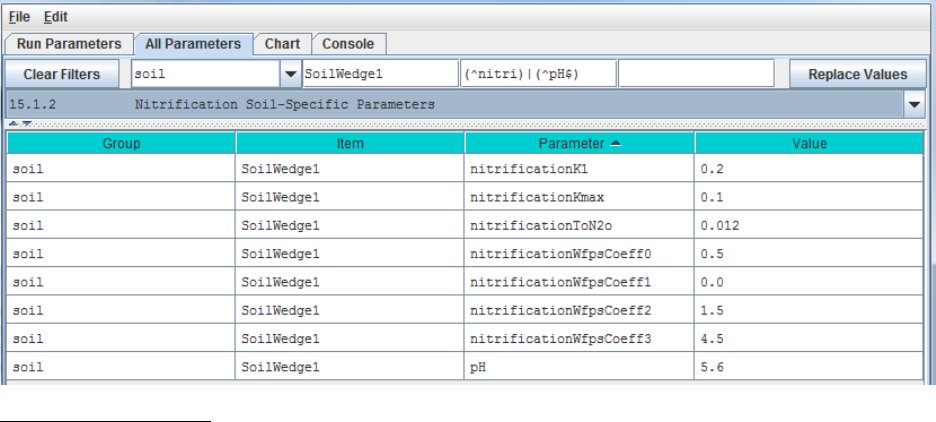Switch to the Chart tab
The image size is (936, 422).
point(282,44)
